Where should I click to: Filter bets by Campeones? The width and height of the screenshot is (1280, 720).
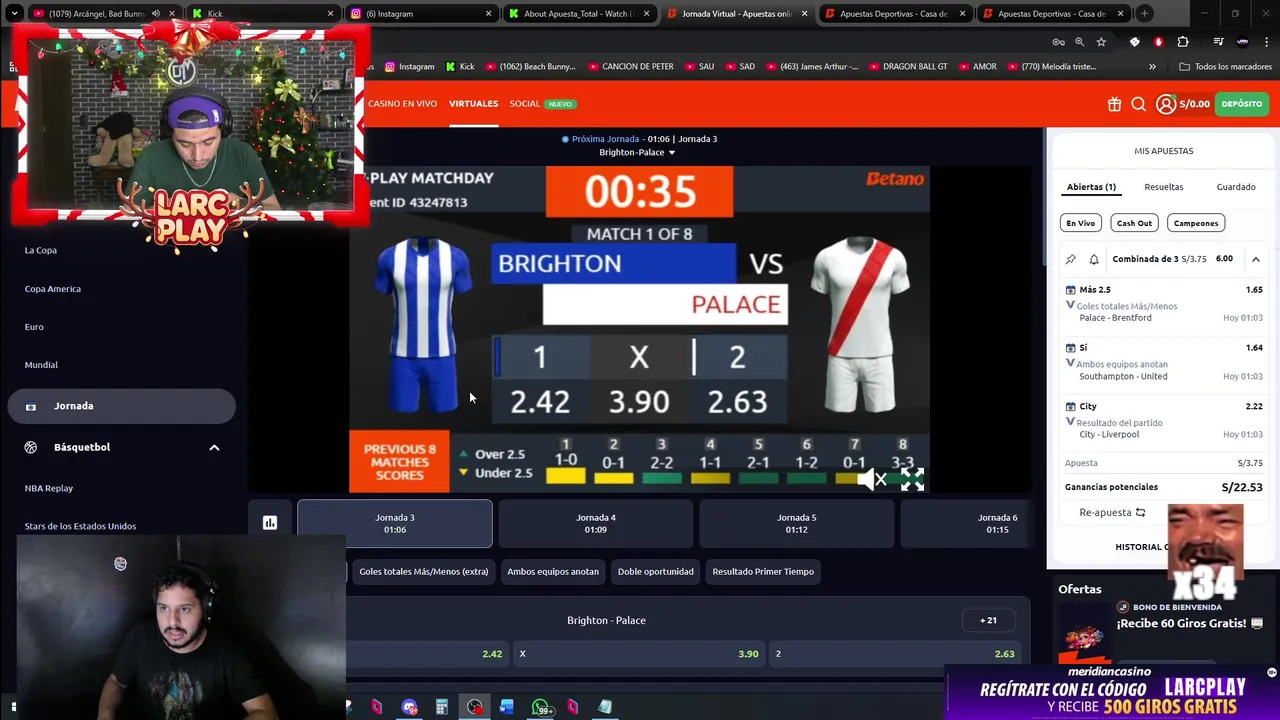pyautogui.click(x=1196, y=223)
